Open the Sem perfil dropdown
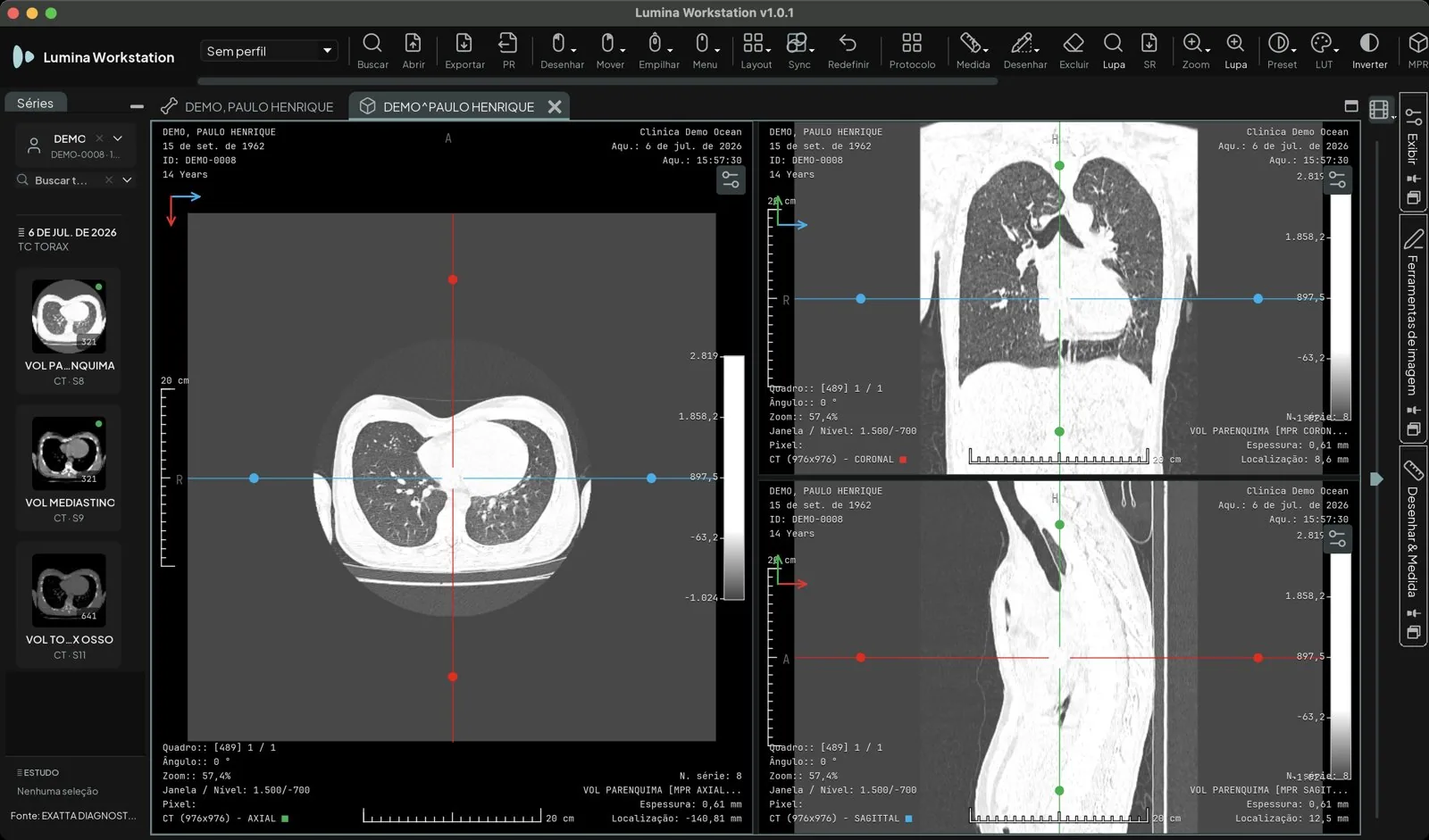The width and height of the screenshot is (1429, 840). pyautogui.click(x=269, y=51)
